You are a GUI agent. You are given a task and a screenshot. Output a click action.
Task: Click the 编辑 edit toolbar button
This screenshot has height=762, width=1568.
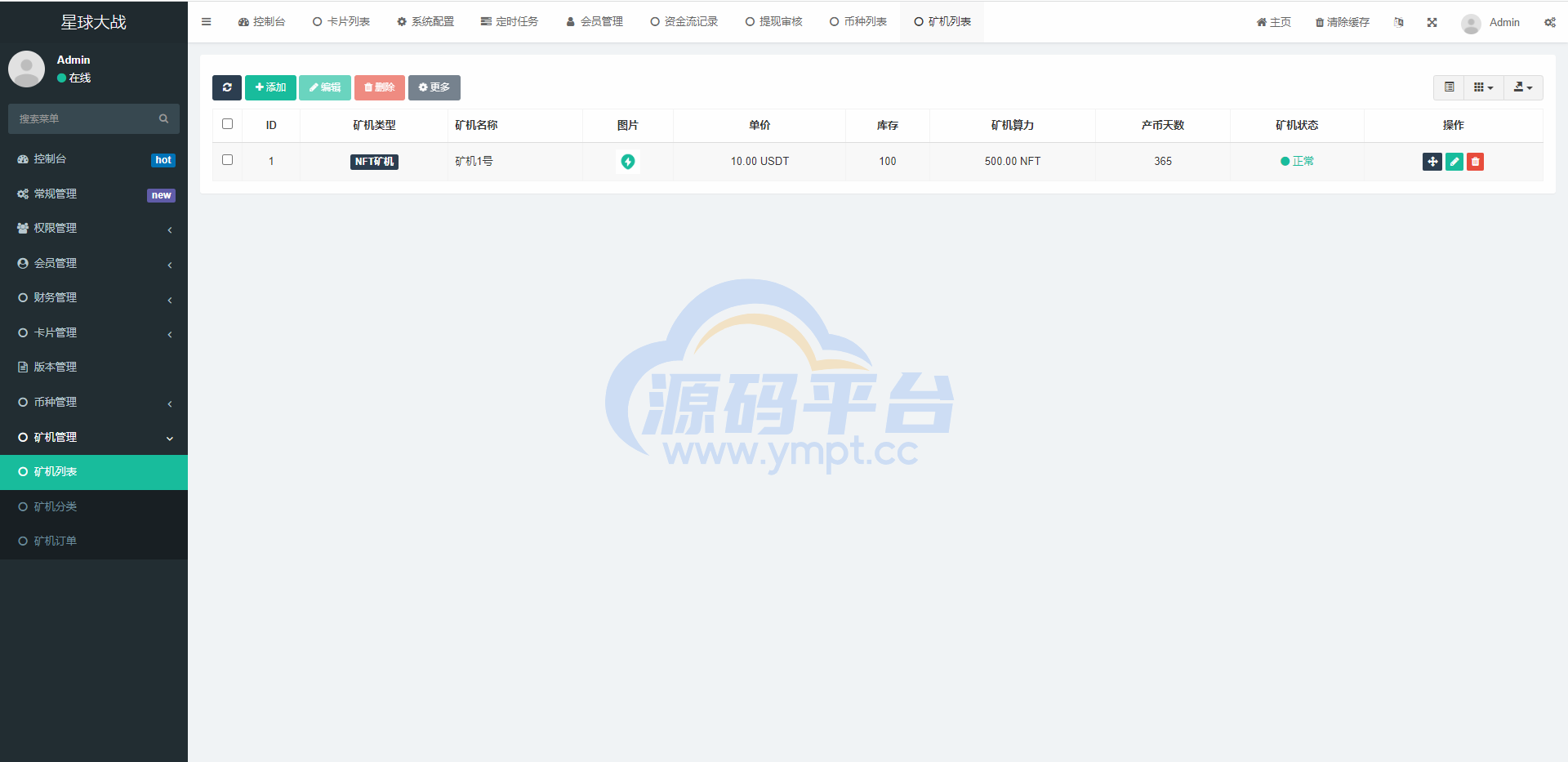click(325, 87)
